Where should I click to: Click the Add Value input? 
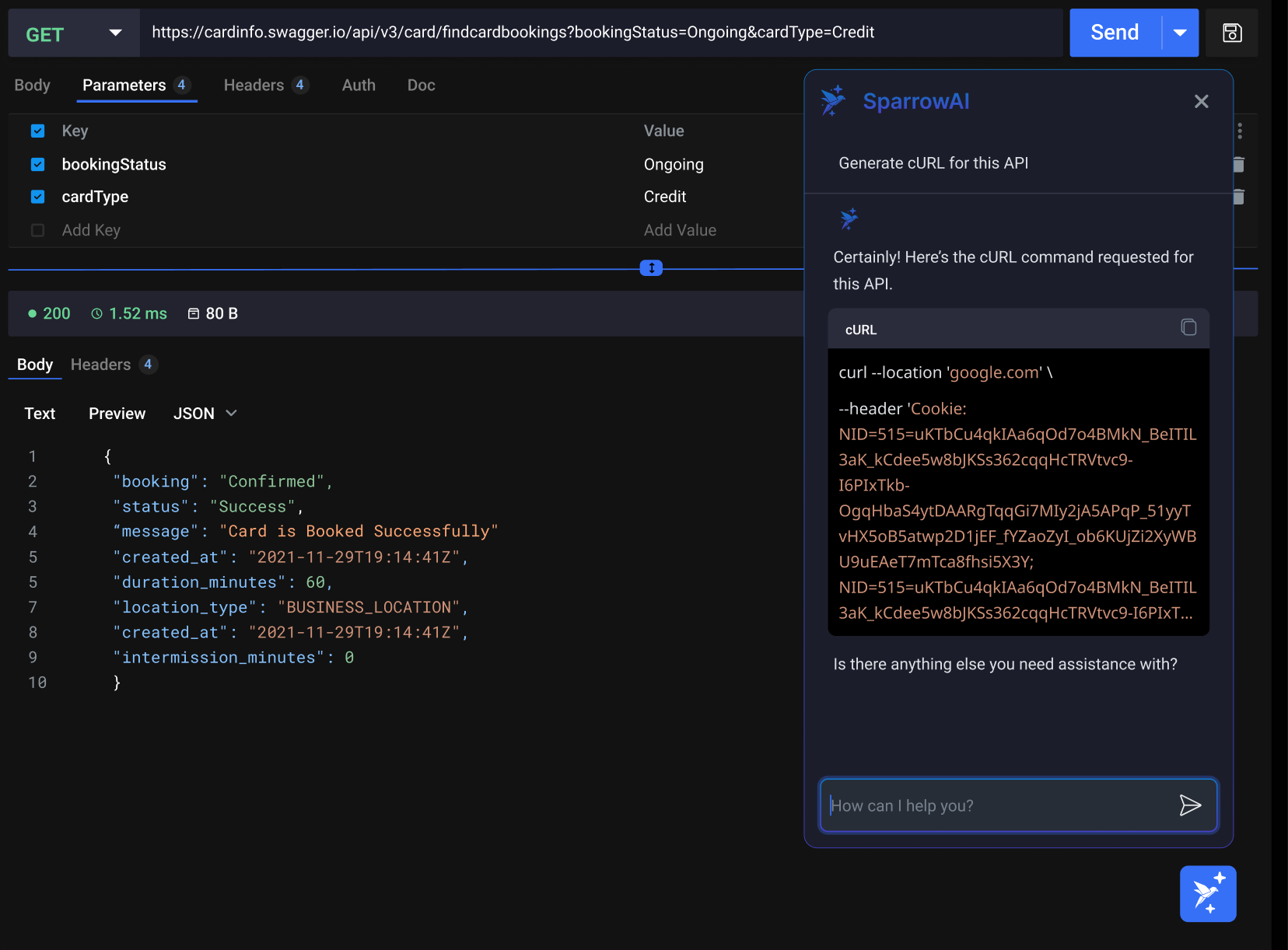pos(680,230)
